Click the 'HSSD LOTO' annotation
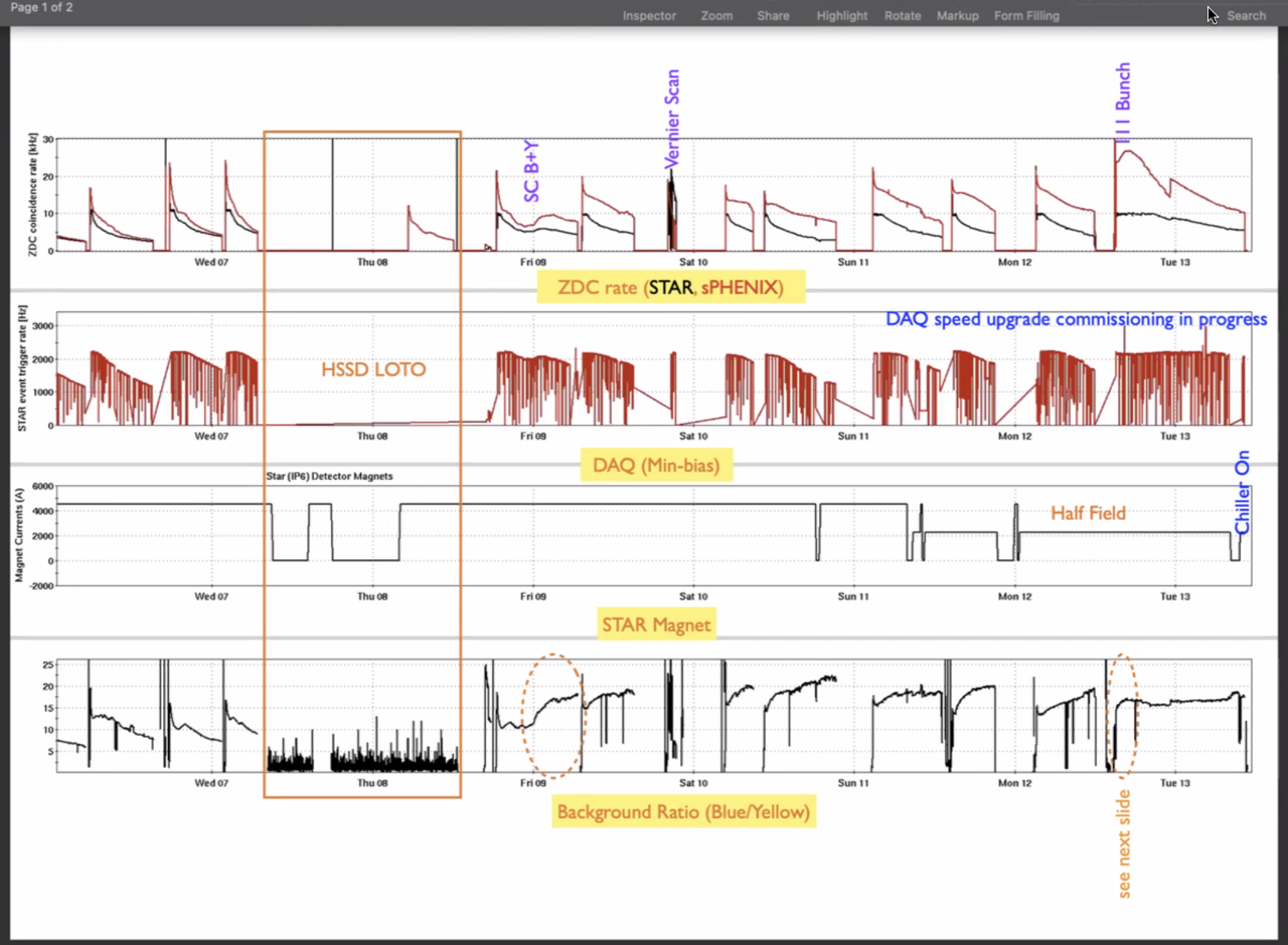Viewport: 1288px width, 945px height. pyautogui.click(x=373, y=369)
